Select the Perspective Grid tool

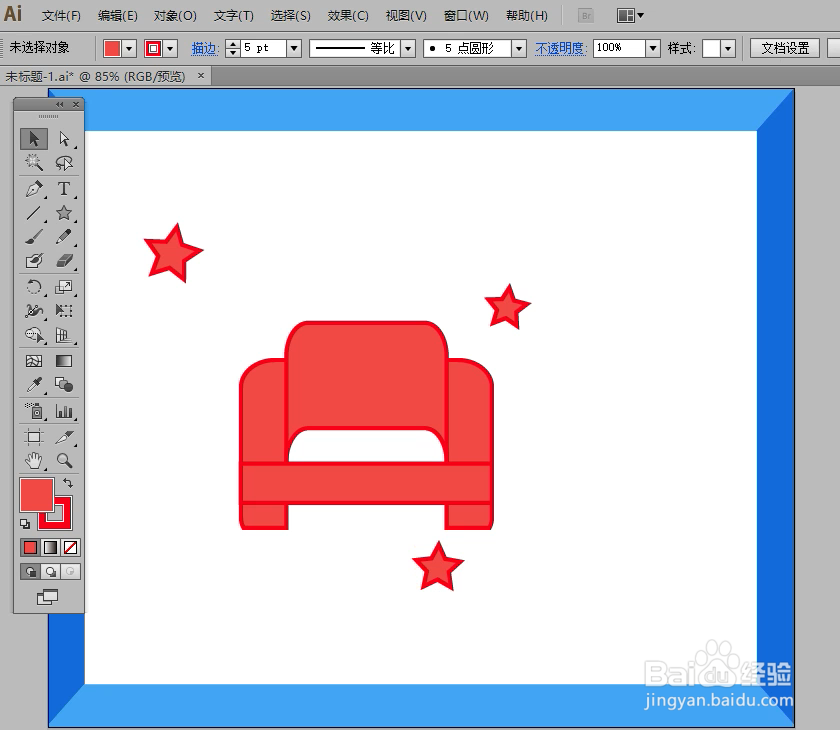pyautogui.click(x=64, y=335)
